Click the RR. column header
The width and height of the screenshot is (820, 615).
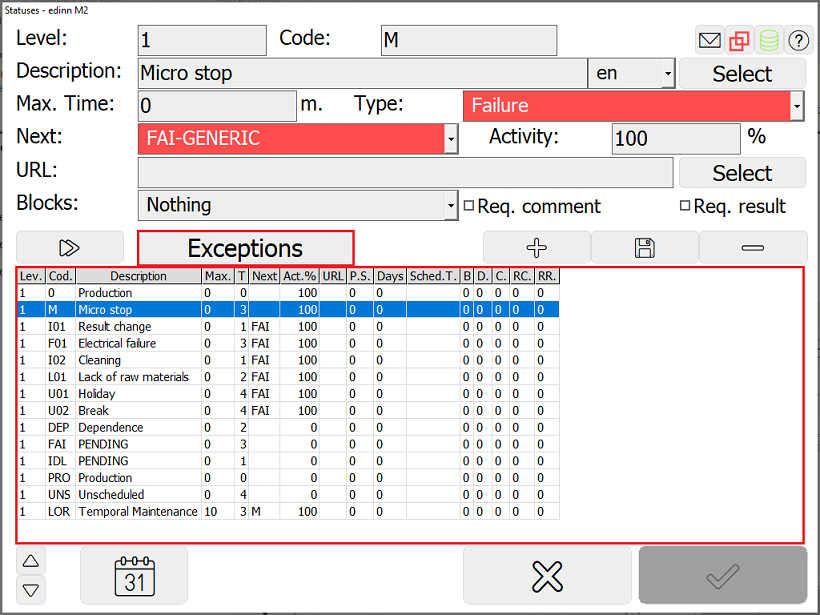click(x=547, y=276)
